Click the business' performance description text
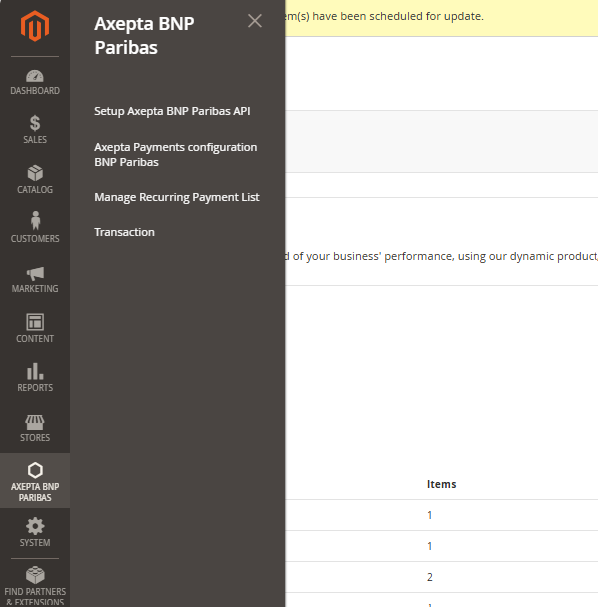This screenshot has width=598, height=607. 441,256
